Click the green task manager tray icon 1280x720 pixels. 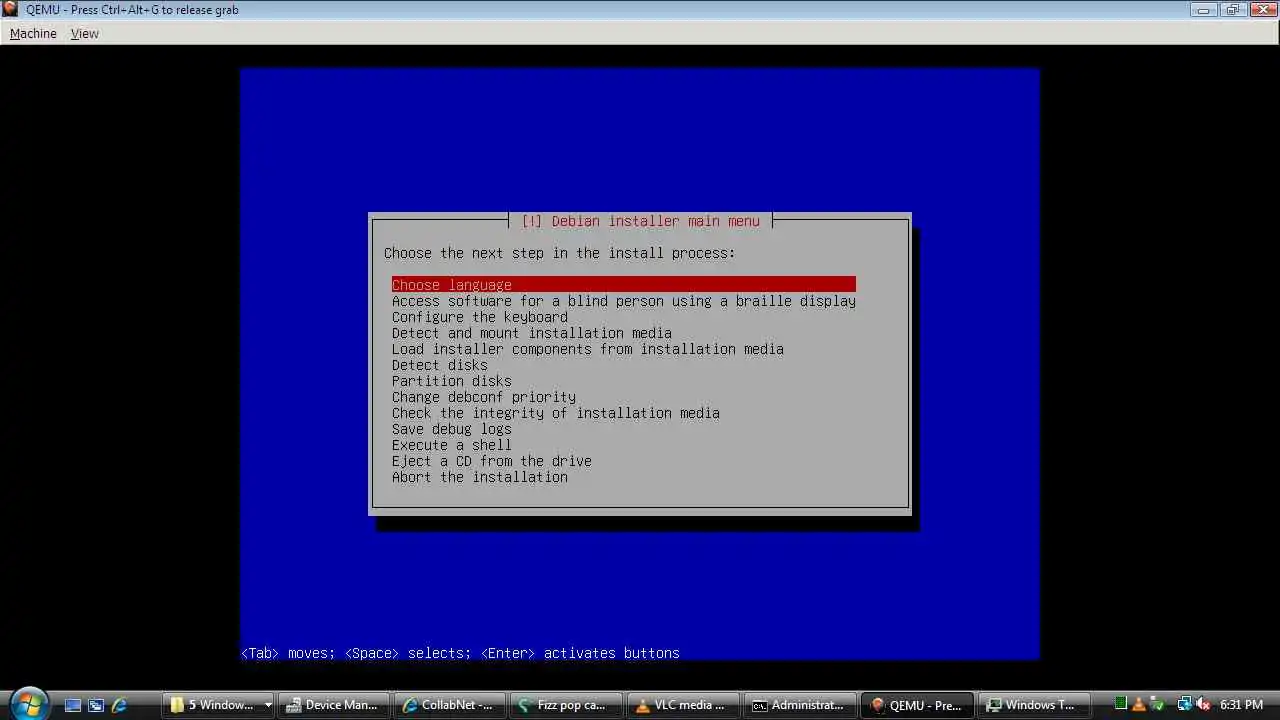pyautogui.click(x=1121, y=705)
